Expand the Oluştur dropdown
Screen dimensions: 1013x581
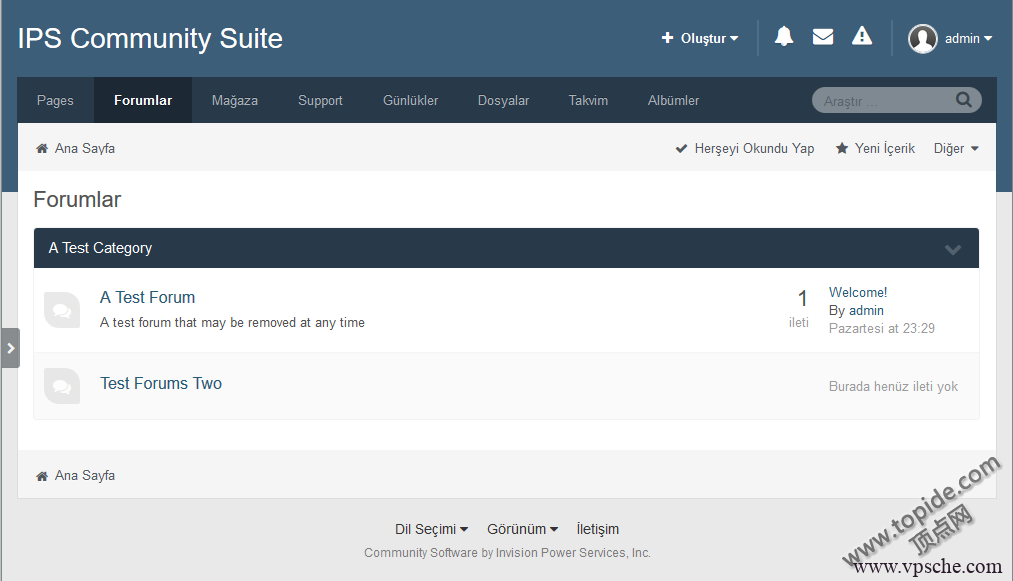tap(700, 38)
